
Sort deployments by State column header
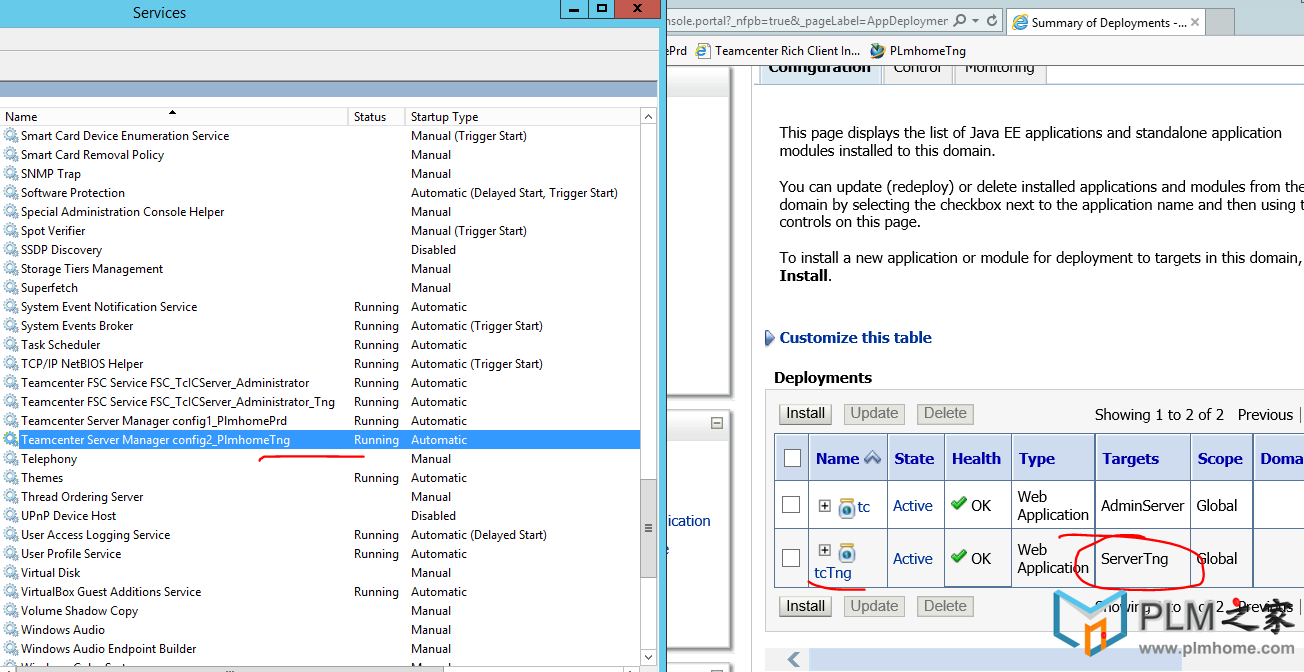point(914,459)
